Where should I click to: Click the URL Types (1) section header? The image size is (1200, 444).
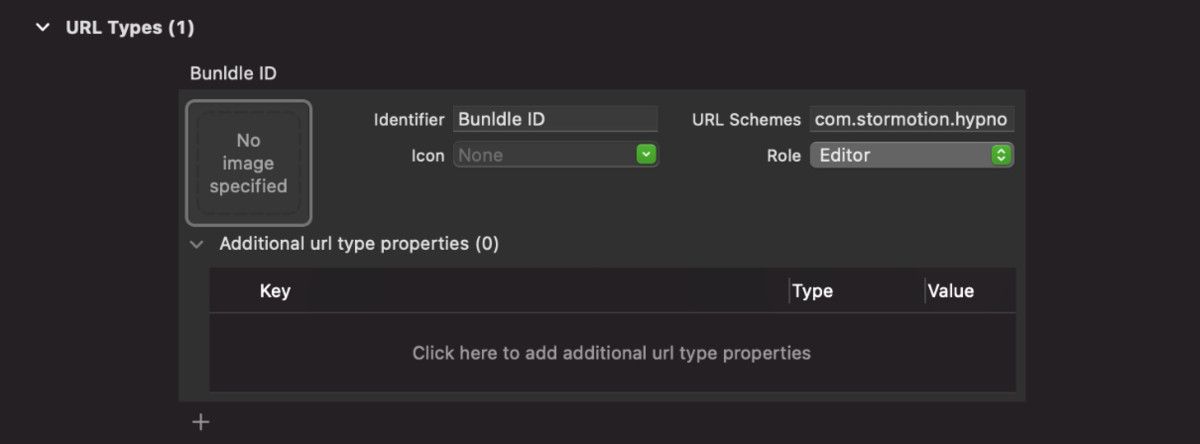129,28
